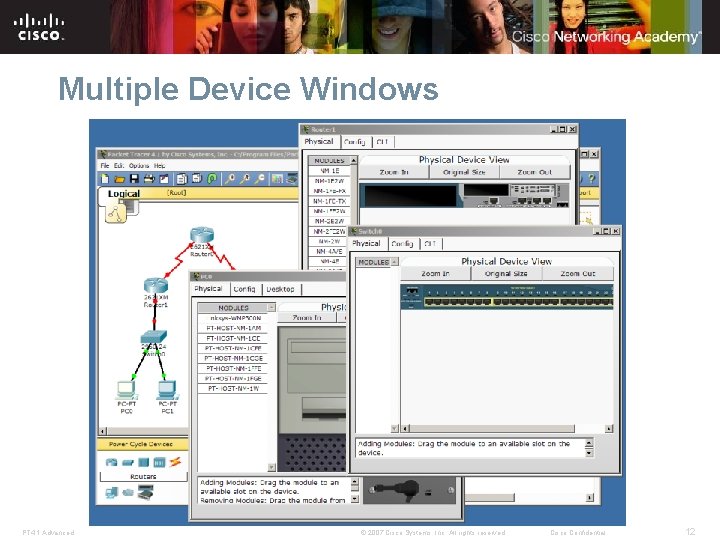Click the down arrow of the PC0 modules list scrollbar
720x540 pixels.
pos(271,467)
